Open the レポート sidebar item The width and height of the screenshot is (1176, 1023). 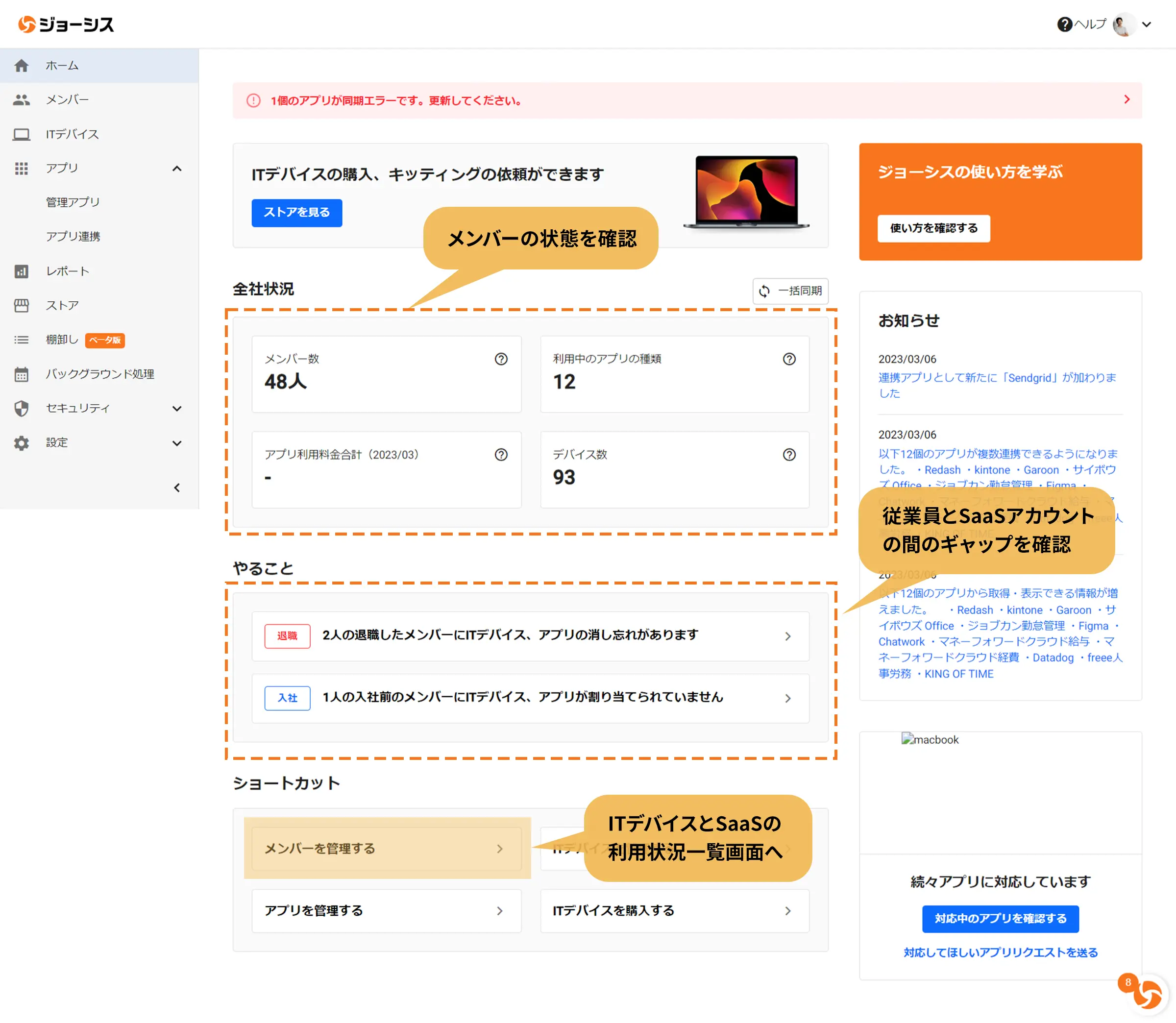click(x=67, y=271)
